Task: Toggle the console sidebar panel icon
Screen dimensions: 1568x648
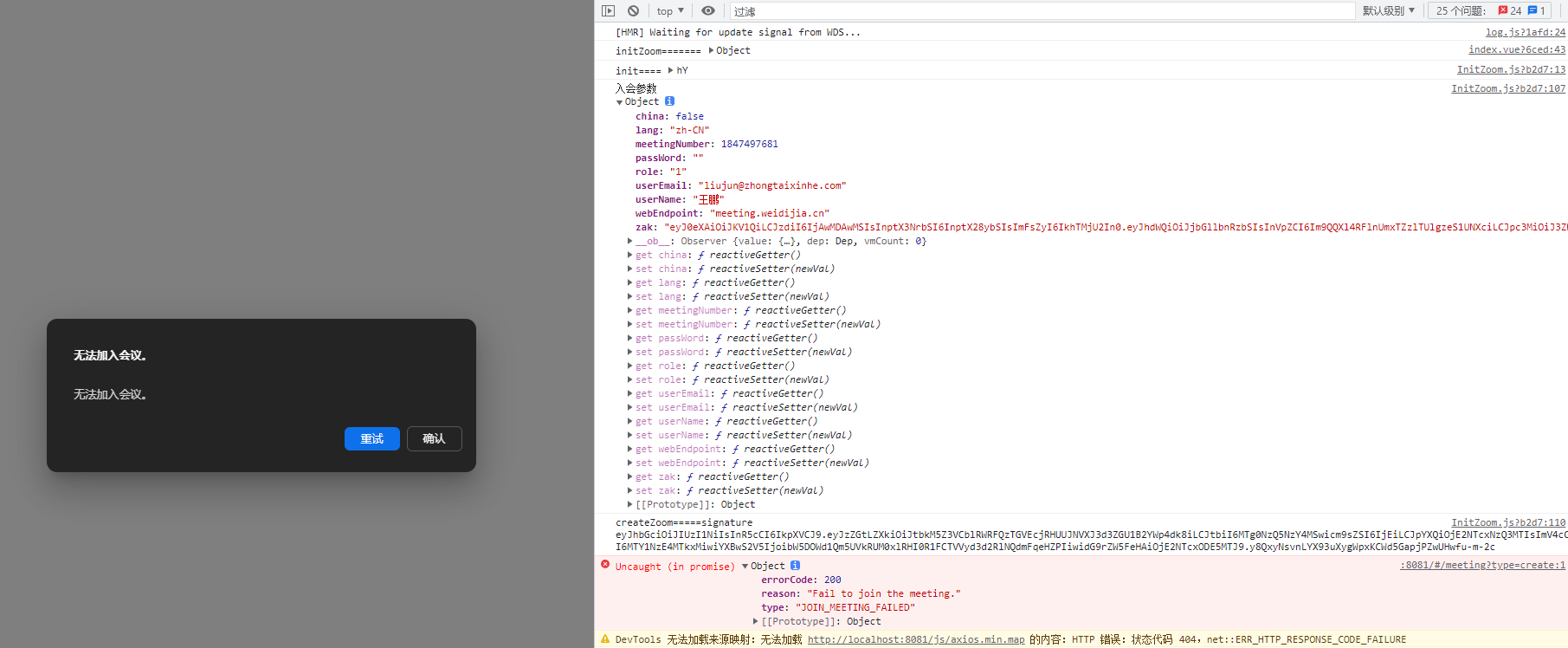Action: (x=609, y=11)
